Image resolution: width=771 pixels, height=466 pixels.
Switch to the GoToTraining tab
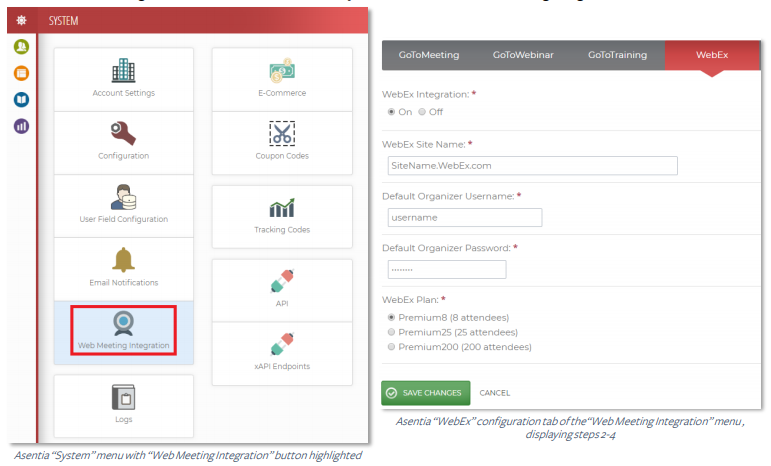pos(618,55)
